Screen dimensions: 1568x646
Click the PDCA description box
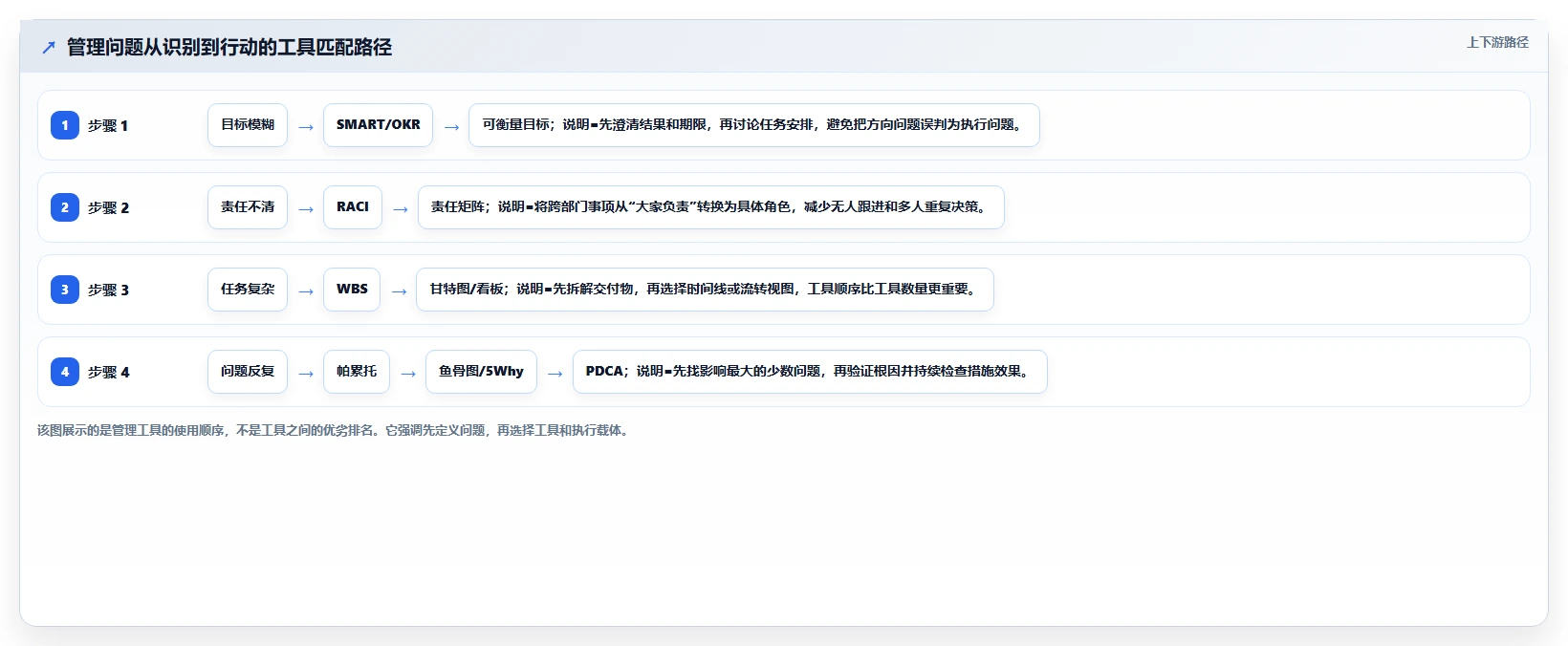[810, 372]
